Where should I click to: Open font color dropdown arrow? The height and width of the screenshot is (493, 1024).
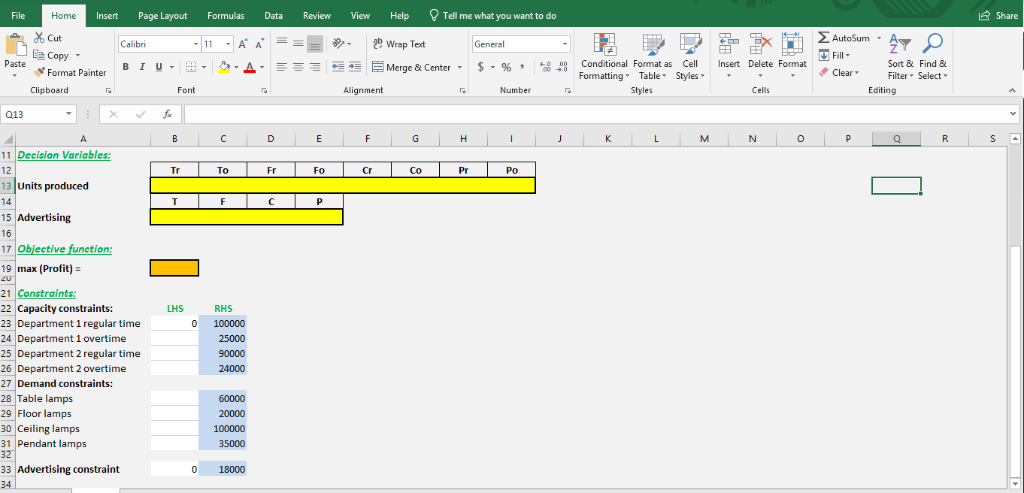(x=261, y=67)
